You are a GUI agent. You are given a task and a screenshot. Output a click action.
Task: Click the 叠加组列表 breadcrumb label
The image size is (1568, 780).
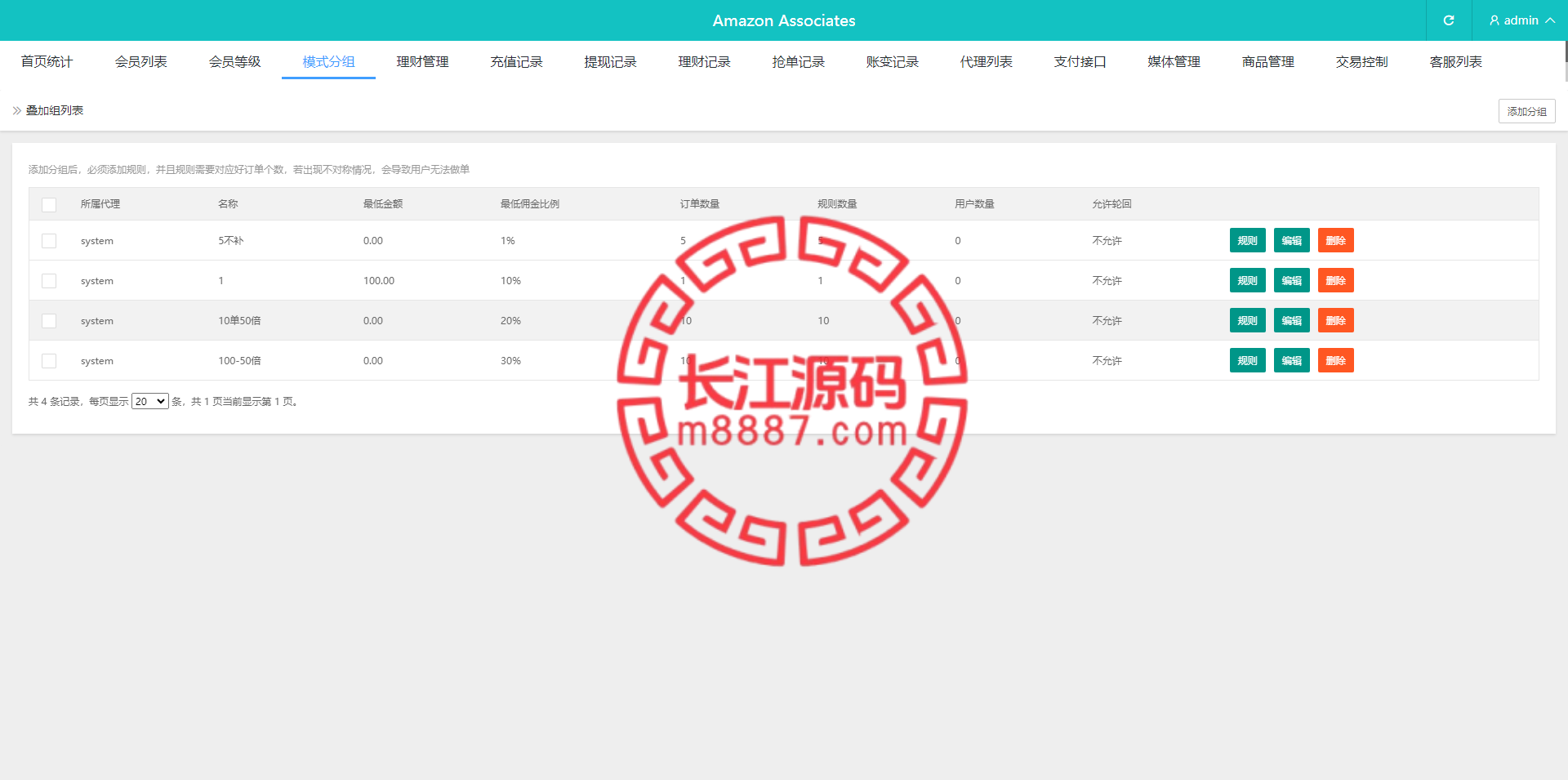55,110
